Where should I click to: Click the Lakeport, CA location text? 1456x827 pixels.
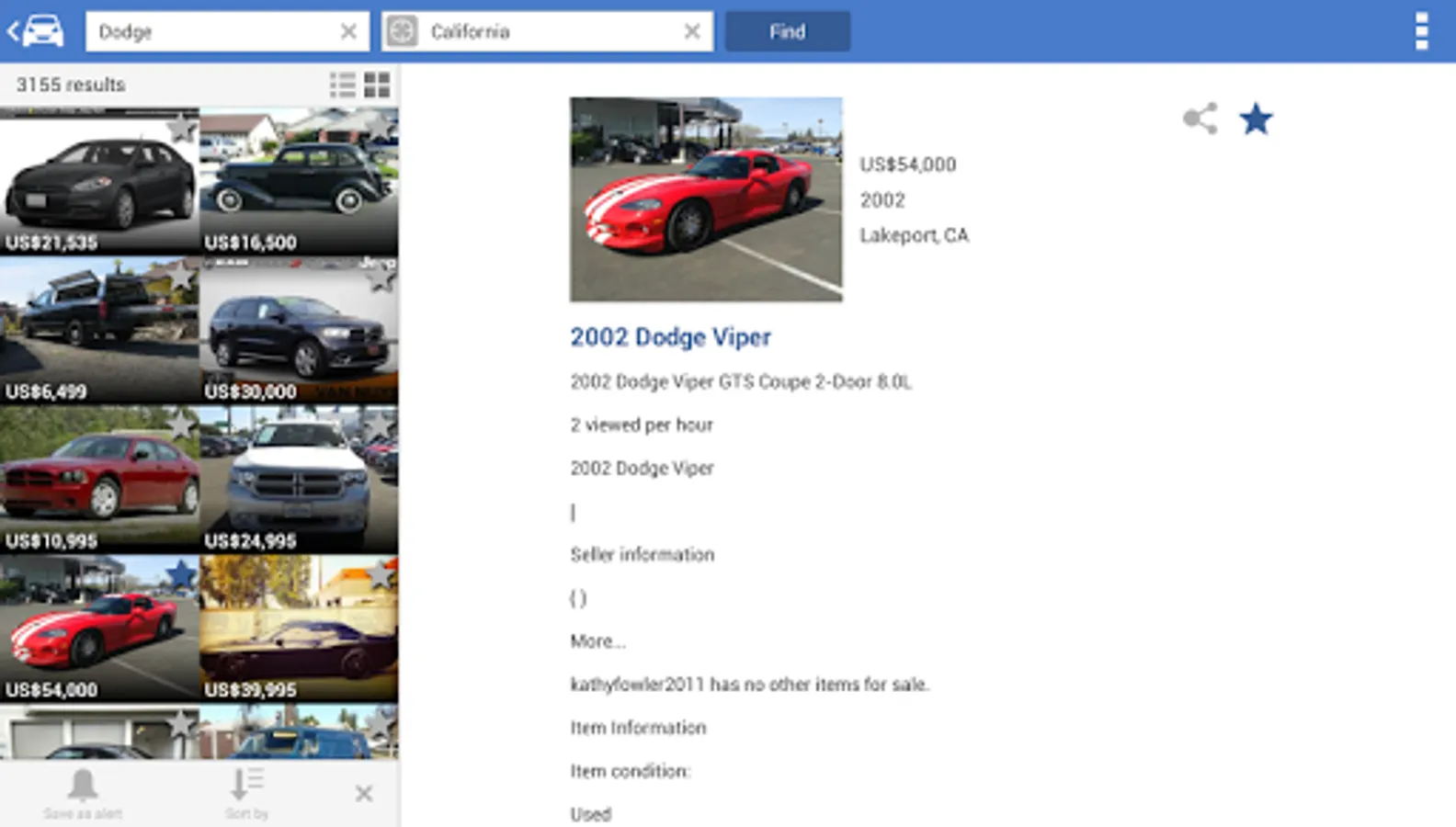click(914, 235)
